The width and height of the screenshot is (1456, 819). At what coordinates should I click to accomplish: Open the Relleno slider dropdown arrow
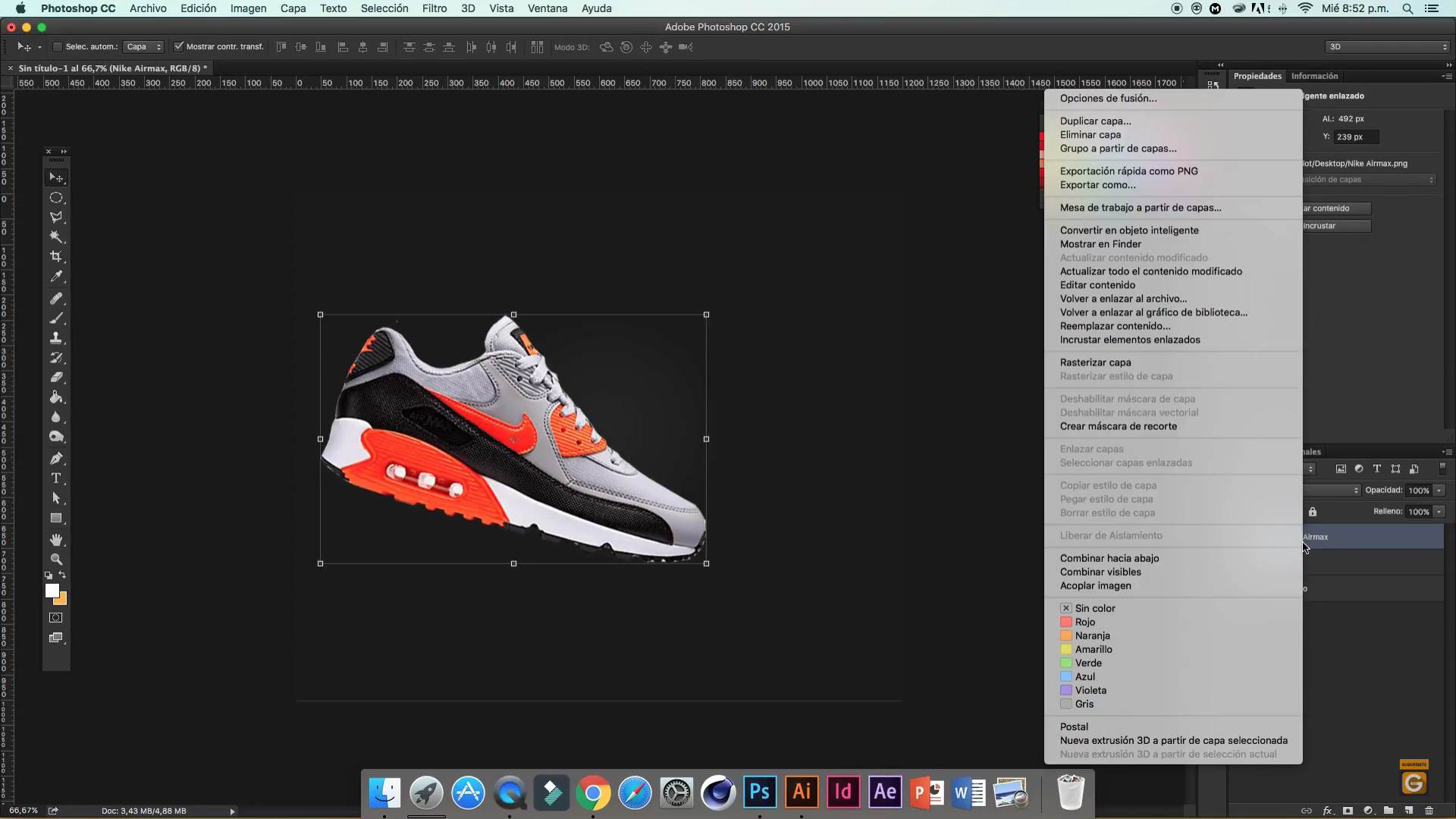pos(1439,512)
